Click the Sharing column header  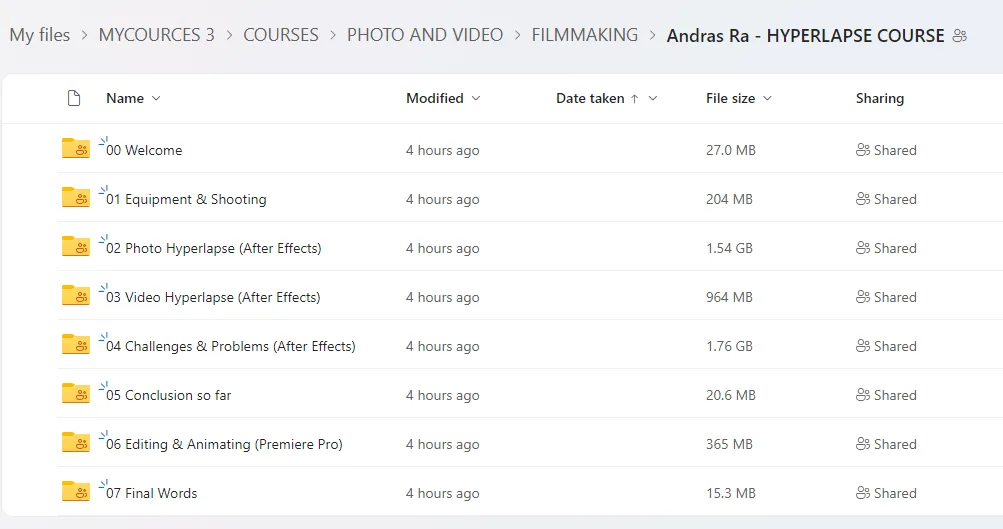[879, 98]
